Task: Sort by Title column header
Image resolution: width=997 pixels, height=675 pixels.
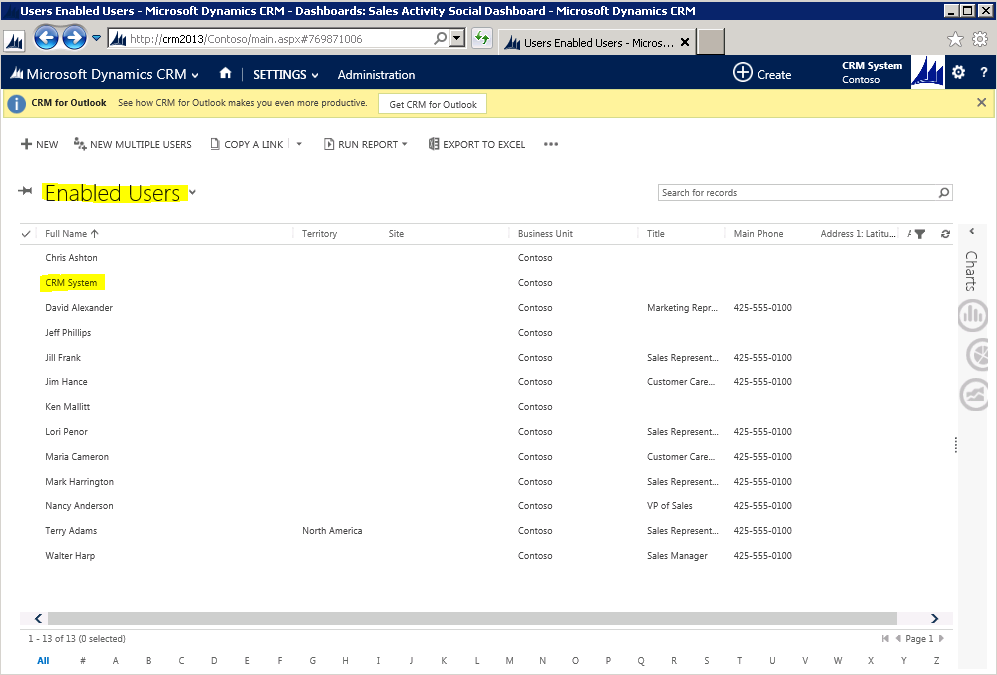Action: point(656,233)
